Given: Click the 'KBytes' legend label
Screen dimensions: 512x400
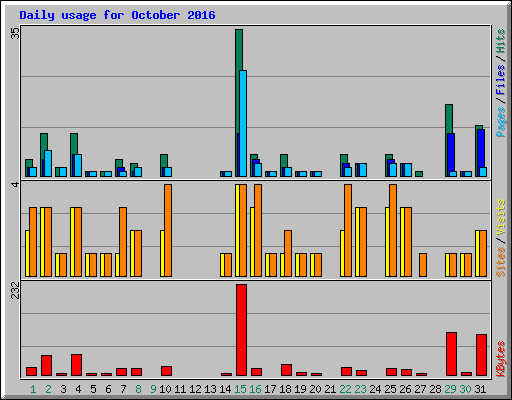Looking at the screenshot, I should 500,359.
